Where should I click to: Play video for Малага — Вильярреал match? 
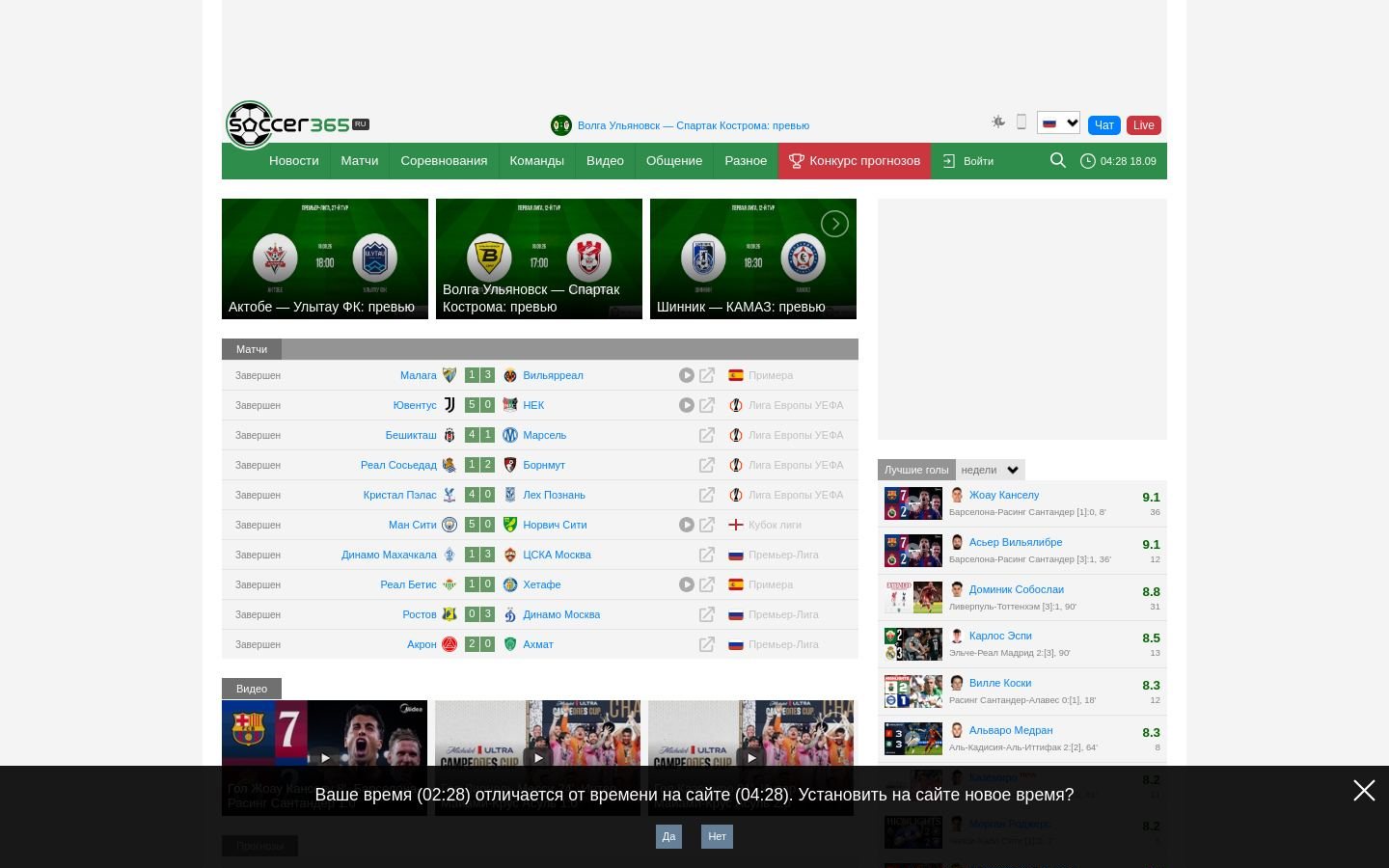click(x=687, y=375)
